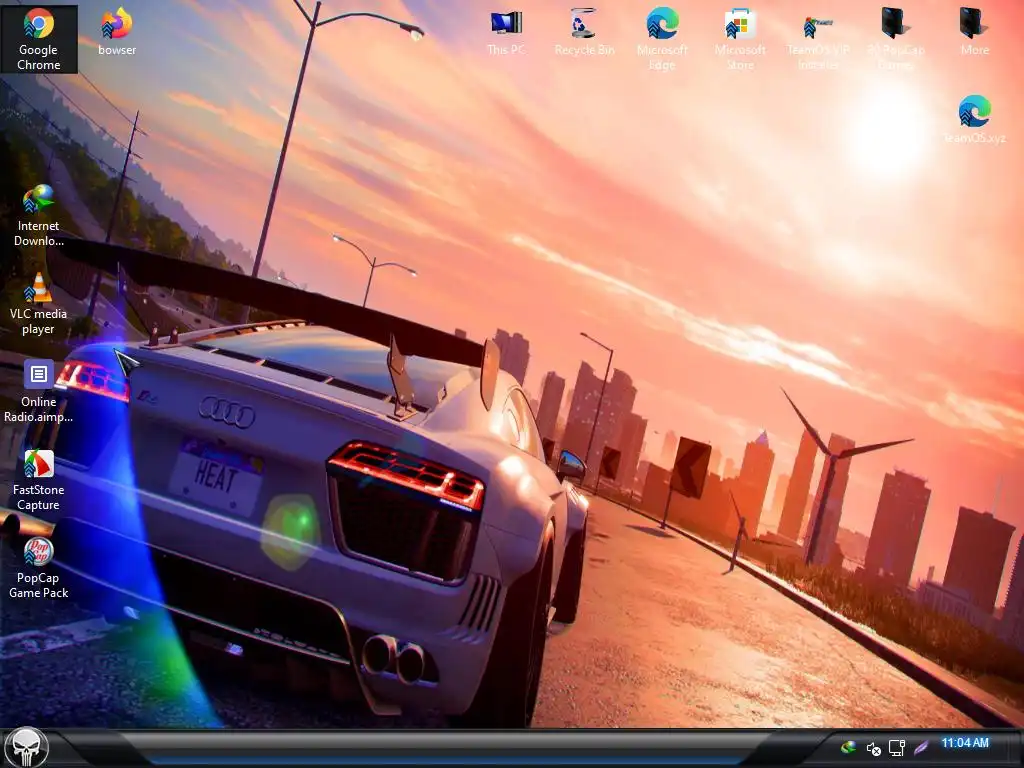This screenshot has width=1024, height=768.
Task: Click the 11:04 AM taskbar clock
Action: 965,743
